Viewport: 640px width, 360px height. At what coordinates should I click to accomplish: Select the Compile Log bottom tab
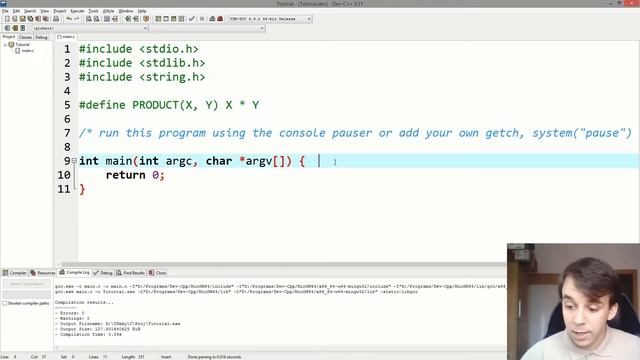74,272
